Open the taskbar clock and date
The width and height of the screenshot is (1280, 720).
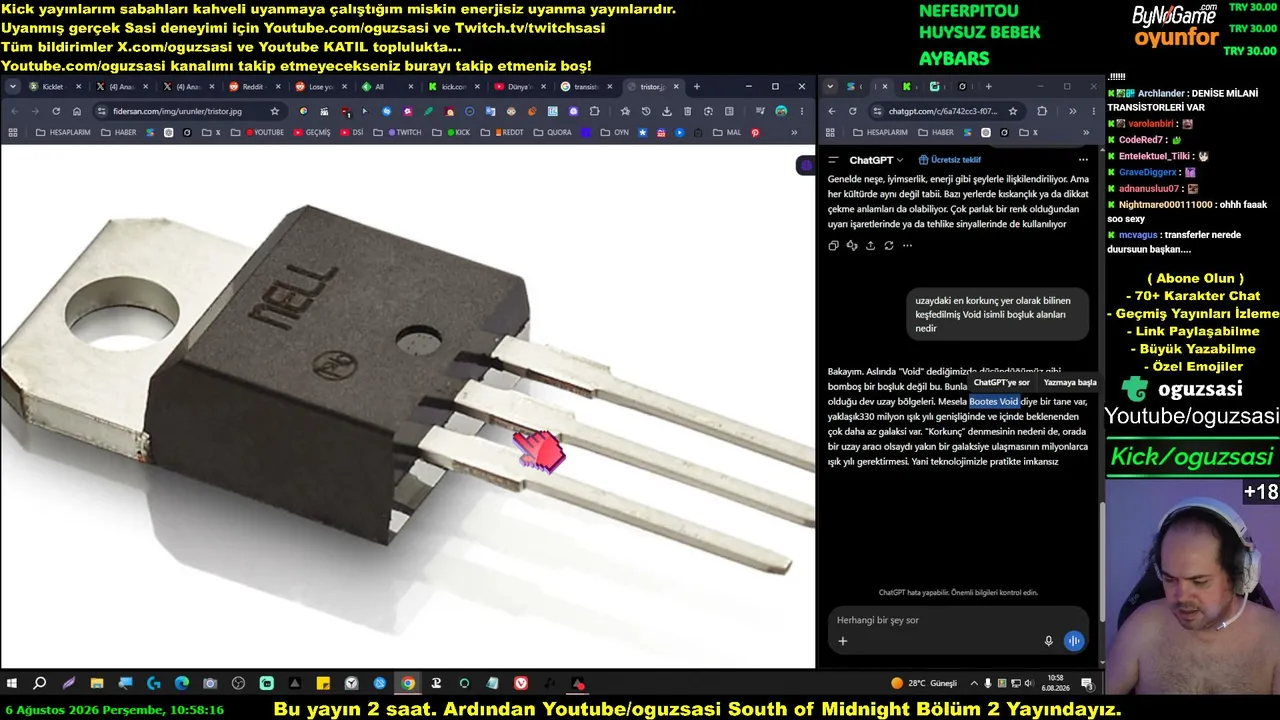(x=1056, y=684)
